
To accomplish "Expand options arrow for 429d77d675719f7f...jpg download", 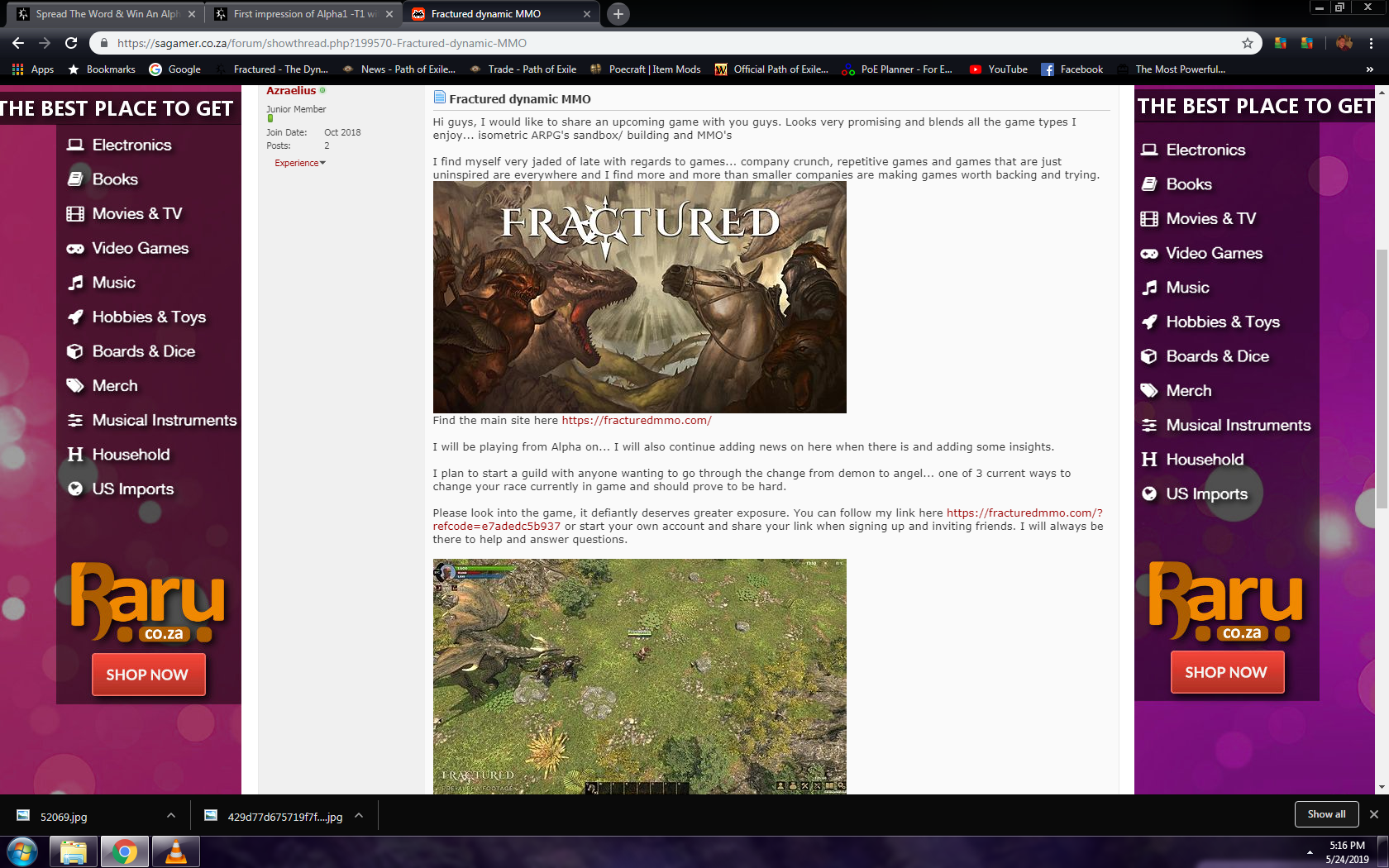I will tap(359, 816).
